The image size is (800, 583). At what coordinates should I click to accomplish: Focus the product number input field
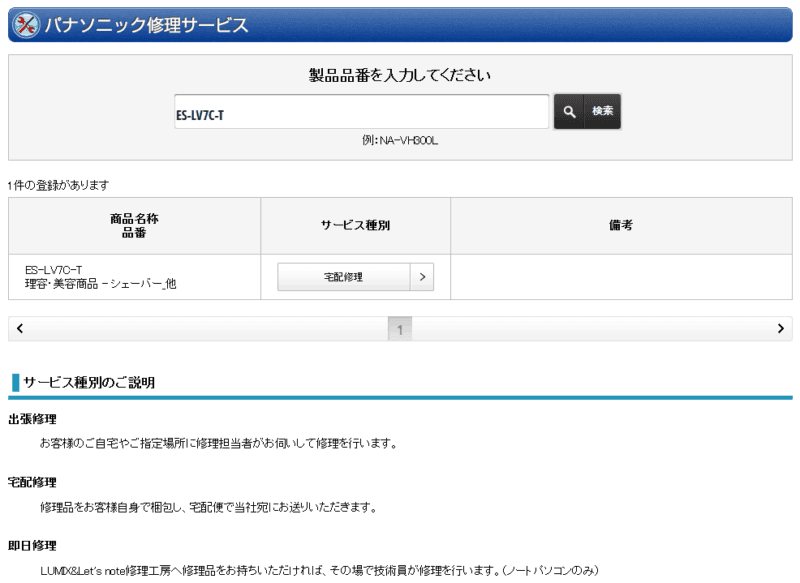[x=360, y=113]
